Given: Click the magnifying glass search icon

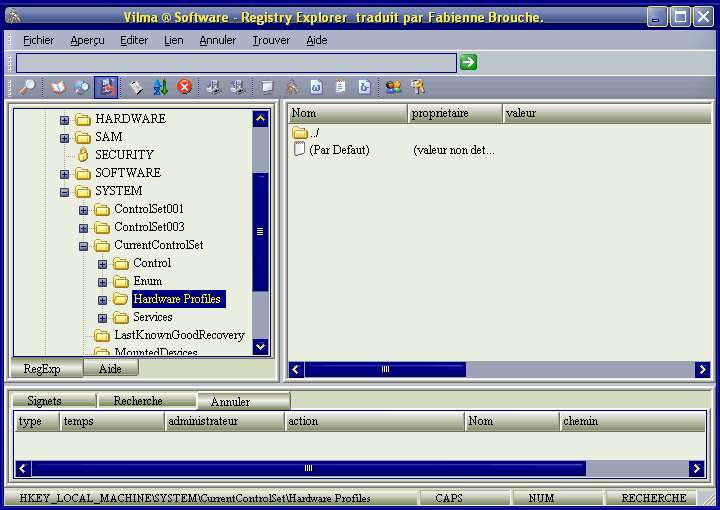Looking at the screenshot, I should tap(28, 87).
